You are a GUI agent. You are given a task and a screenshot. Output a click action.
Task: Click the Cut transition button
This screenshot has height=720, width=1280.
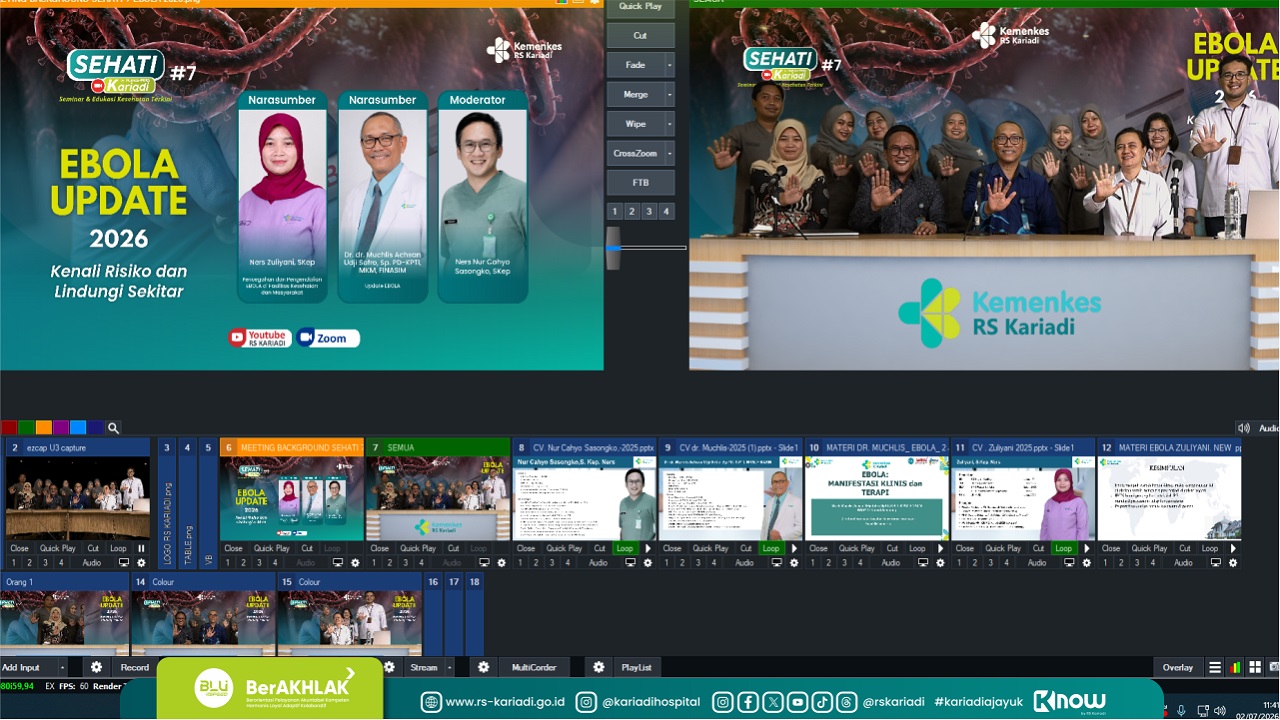pyautogui.click(x=640, y=36)
